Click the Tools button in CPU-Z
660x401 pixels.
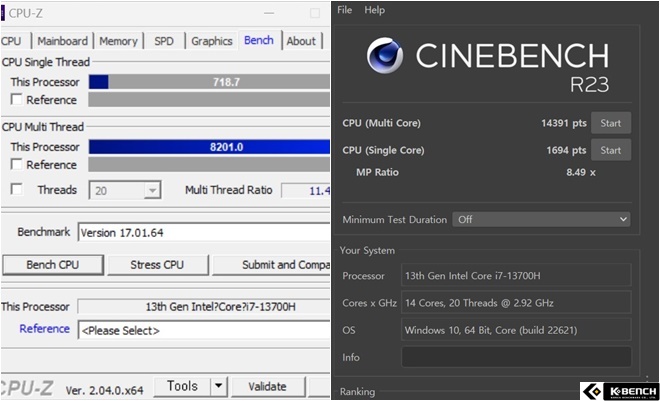pos(182,386)
